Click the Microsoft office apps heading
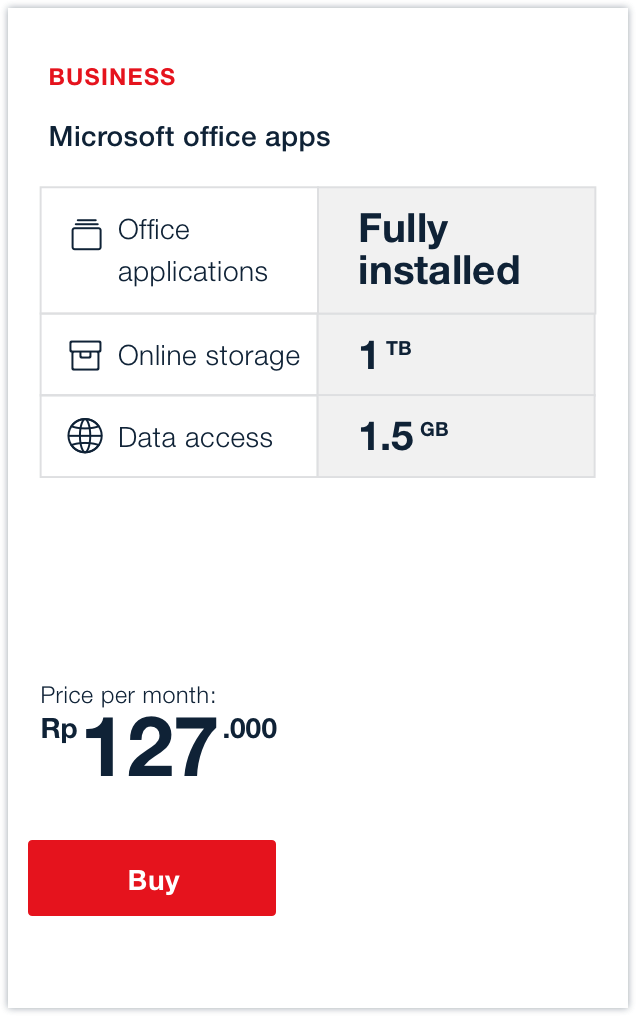636x1016 pixels. [190, 136]
